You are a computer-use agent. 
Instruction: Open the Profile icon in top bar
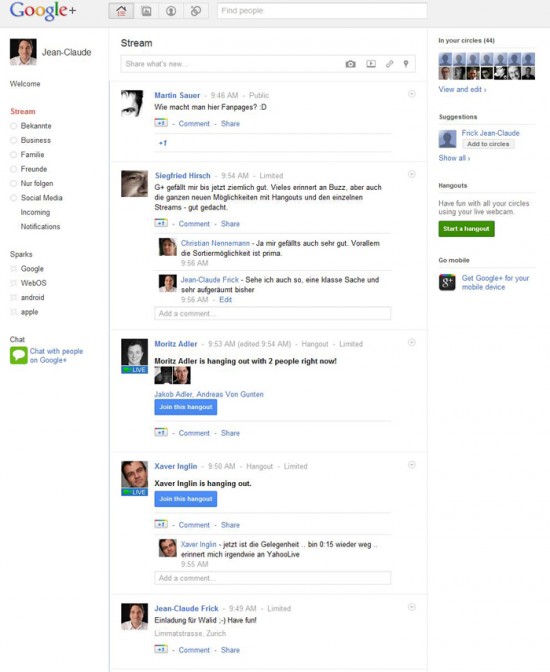pyautogui.click(x=171, y=11)
